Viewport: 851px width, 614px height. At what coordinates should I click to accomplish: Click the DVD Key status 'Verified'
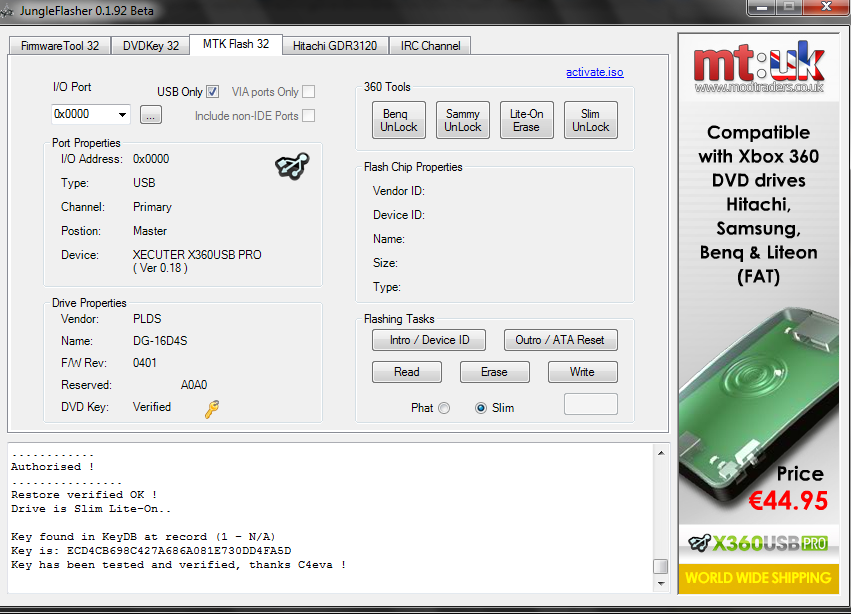point(152,407)
